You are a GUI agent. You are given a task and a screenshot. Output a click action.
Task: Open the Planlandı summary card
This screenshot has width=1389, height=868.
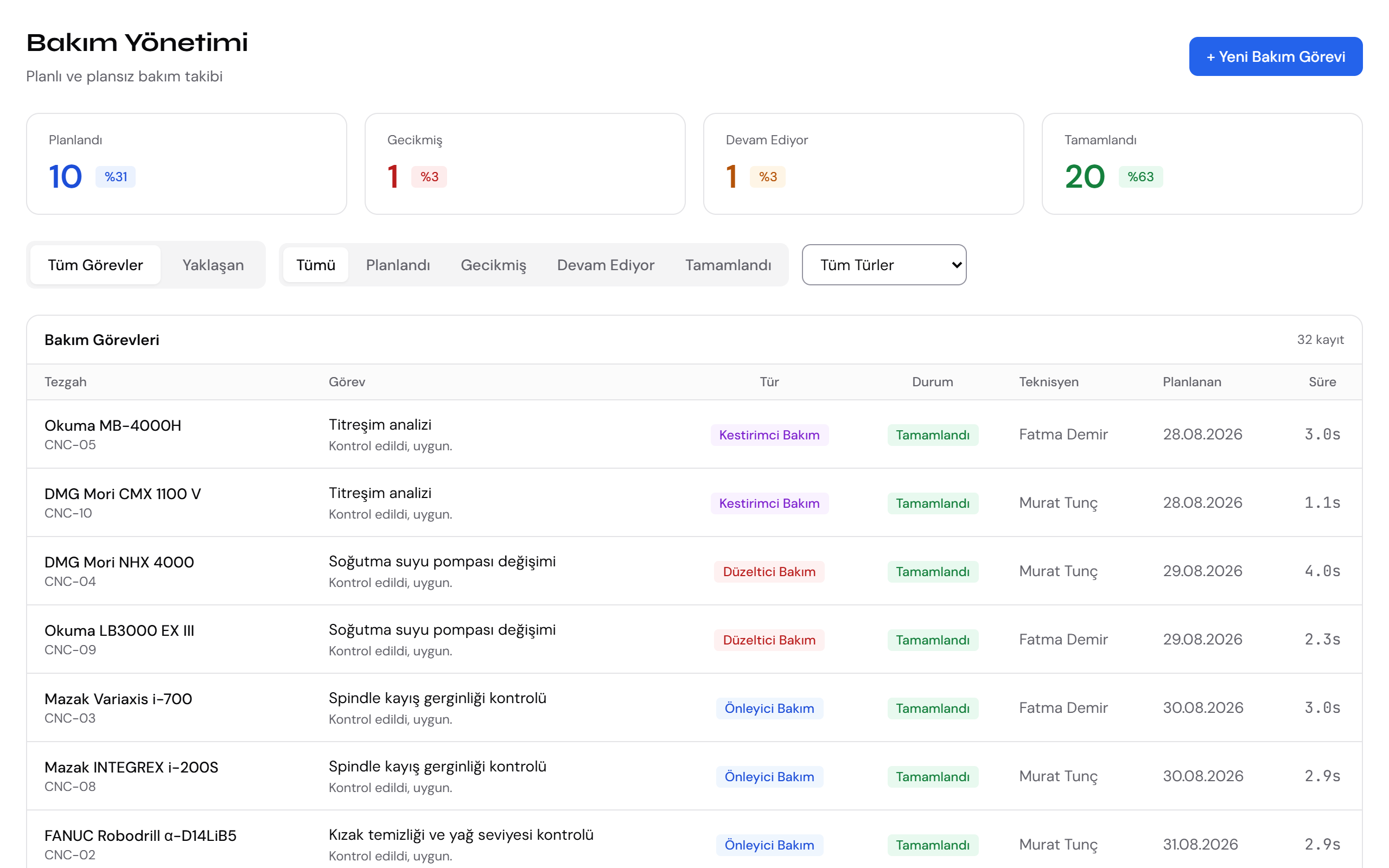click(x=187, y=164)
